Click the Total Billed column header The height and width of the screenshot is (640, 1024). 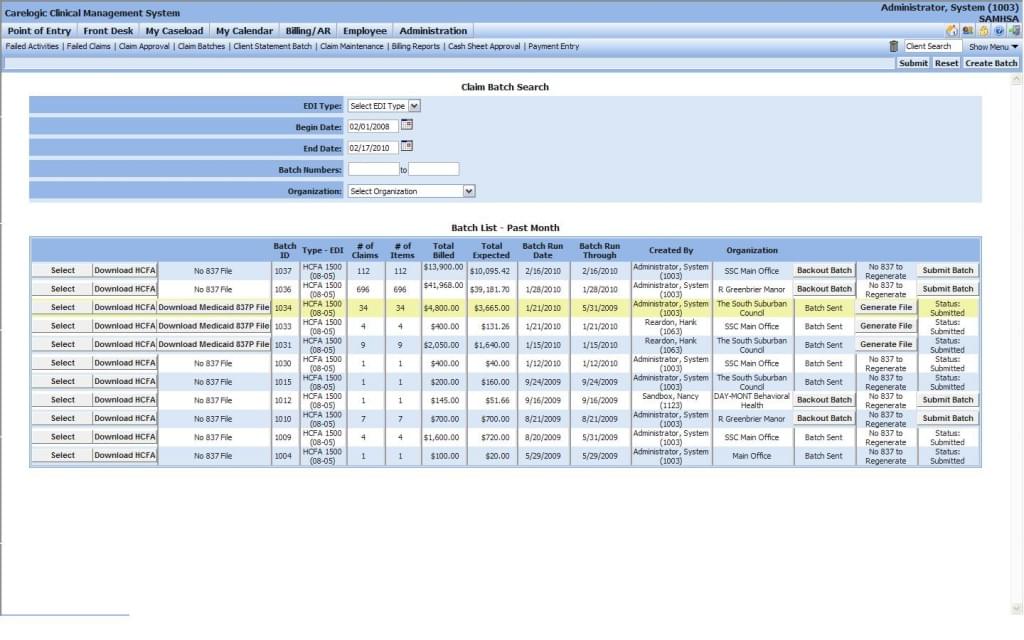pos(443,250)
